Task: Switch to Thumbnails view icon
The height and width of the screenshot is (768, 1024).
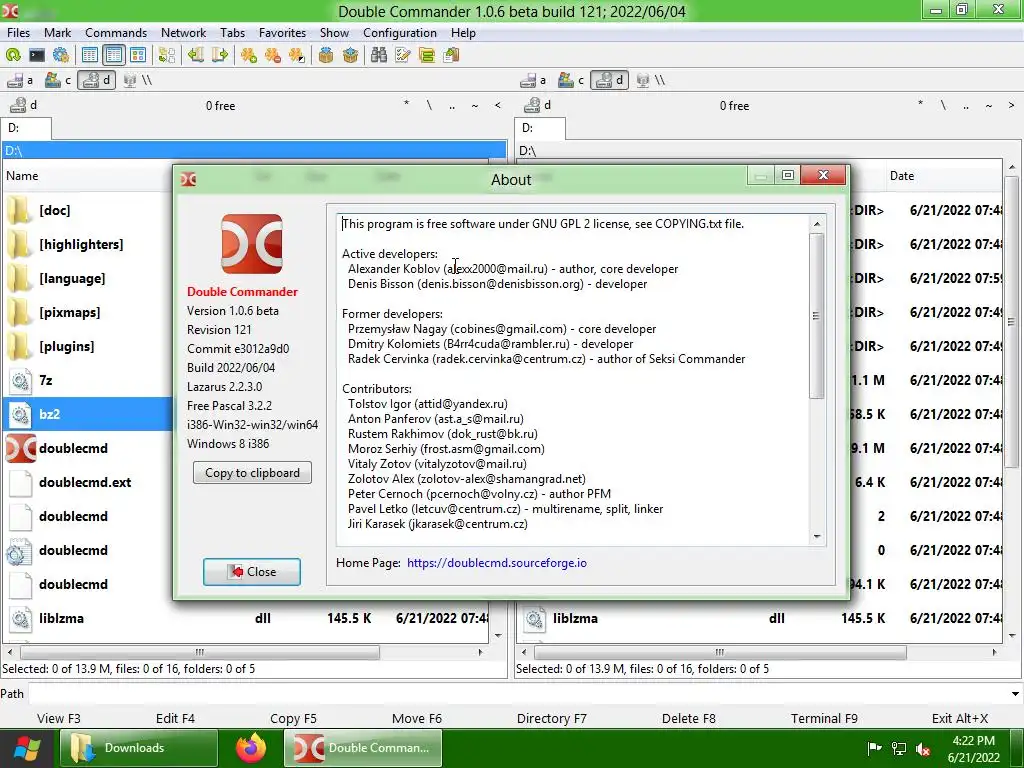Action: coord(138,56)
